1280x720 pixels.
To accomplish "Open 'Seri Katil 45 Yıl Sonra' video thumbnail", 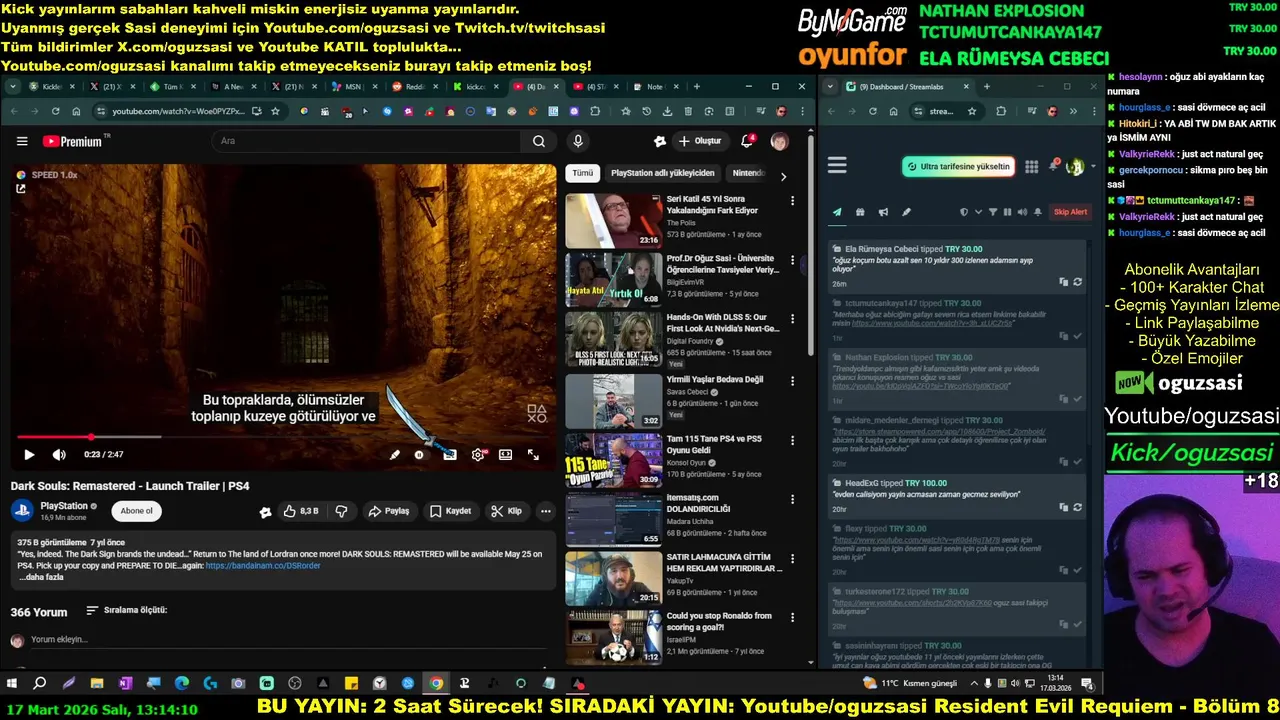I will [613, 220].
